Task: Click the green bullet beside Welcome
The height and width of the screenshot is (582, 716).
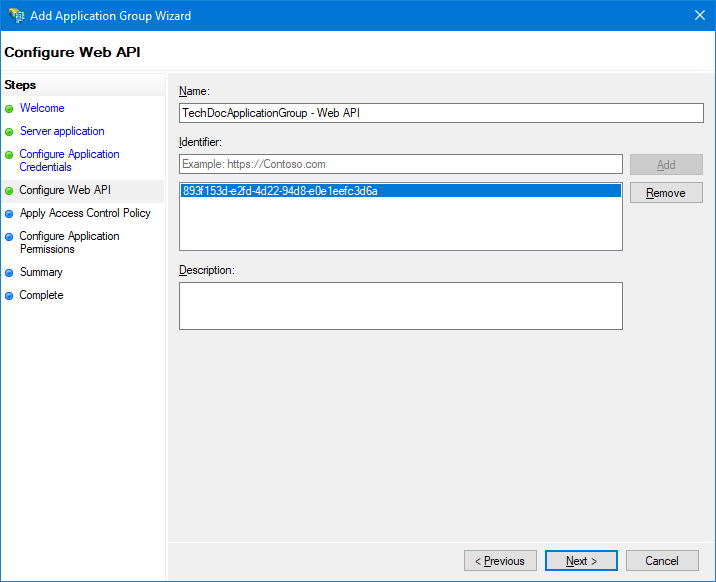Action: pyautogui.click(x=9, y=109)
